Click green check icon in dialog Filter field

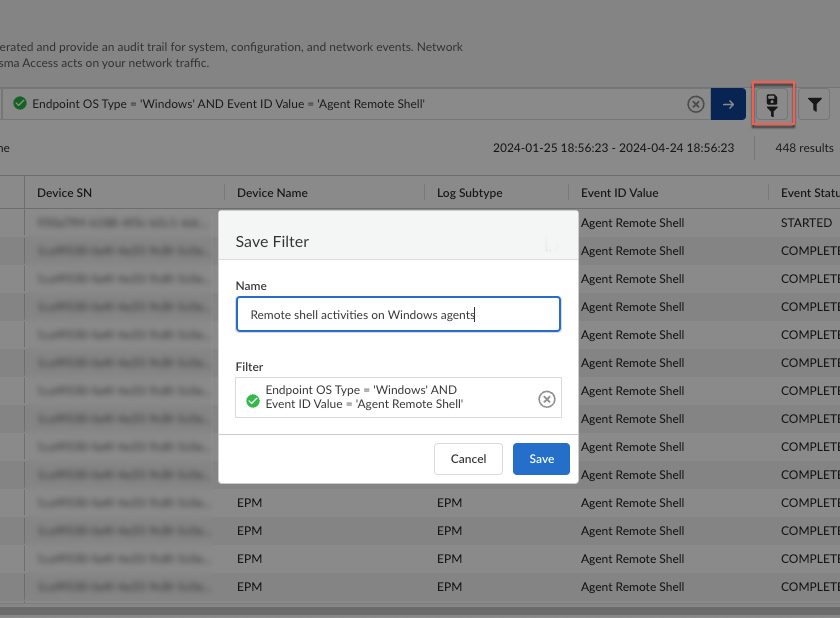(253, 401)
